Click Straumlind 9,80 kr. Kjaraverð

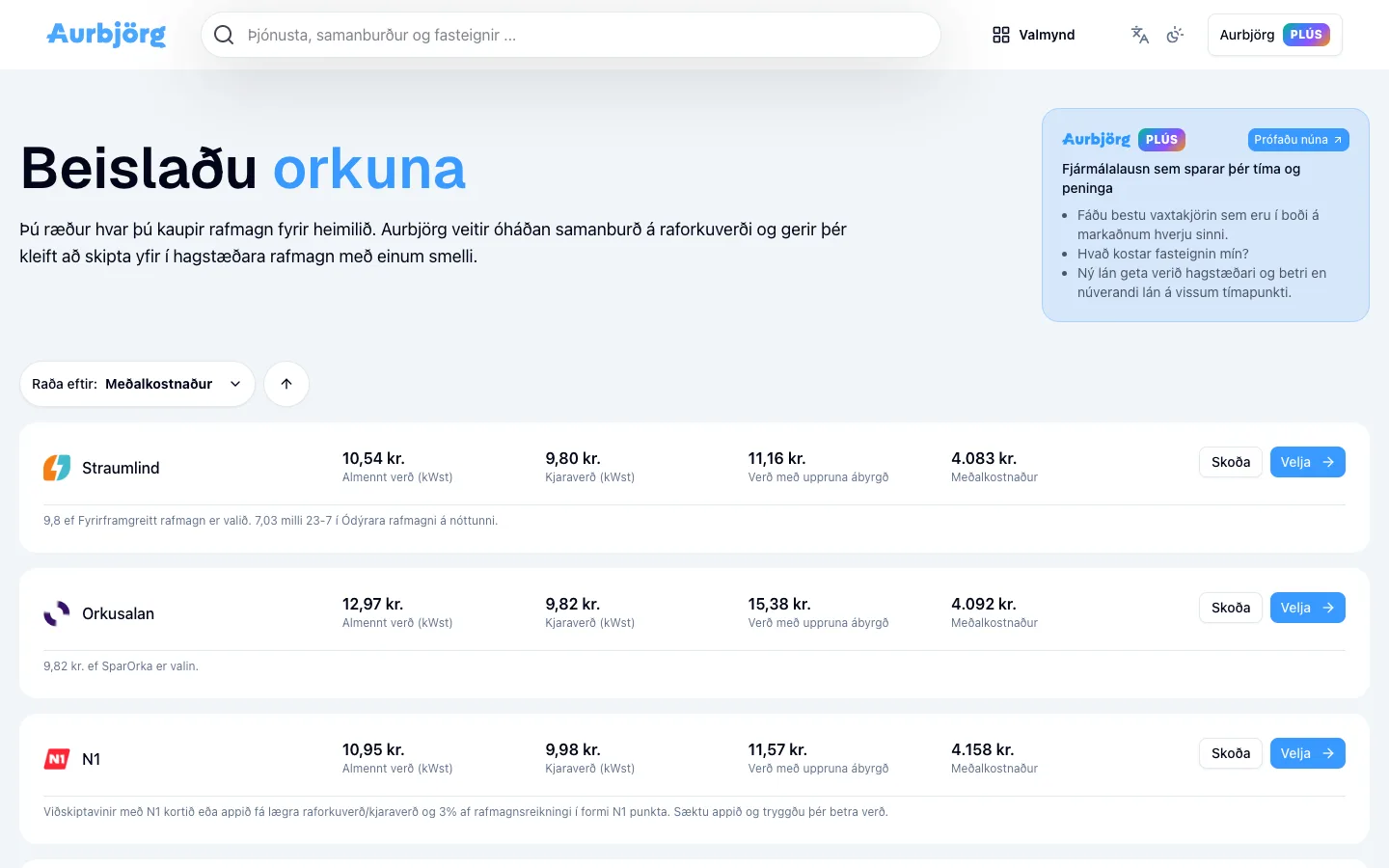point(590,467)
